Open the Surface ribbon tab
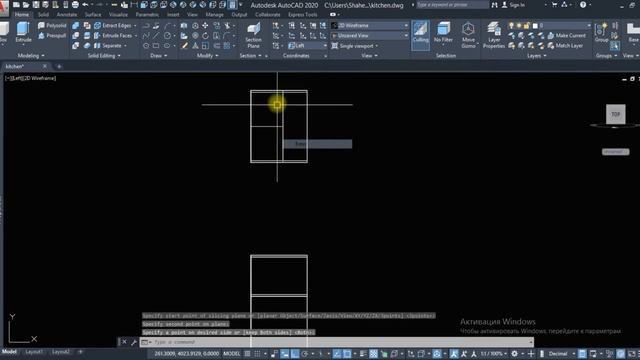 click(93, 14)
